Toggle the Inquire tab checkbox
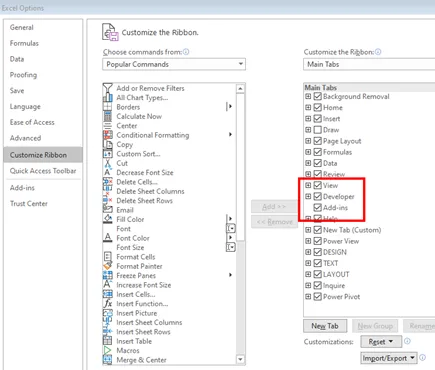The image size is (435, 370). [x=318, y=285]
